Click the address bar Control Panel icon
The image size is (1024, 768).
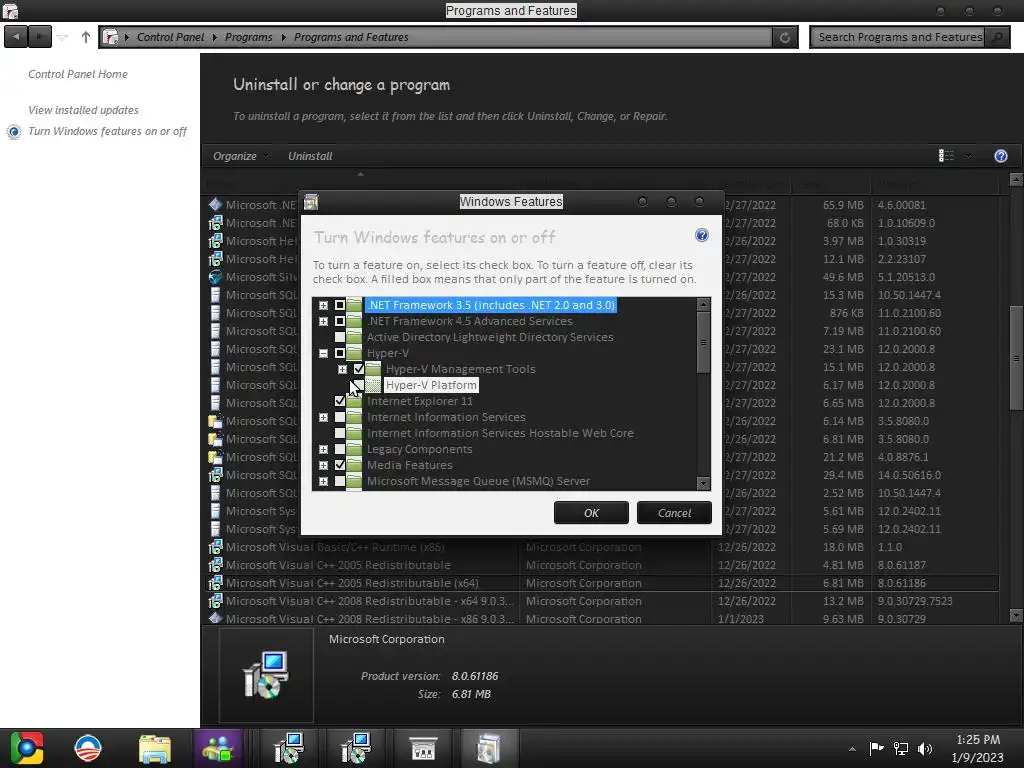pos(111,37)
